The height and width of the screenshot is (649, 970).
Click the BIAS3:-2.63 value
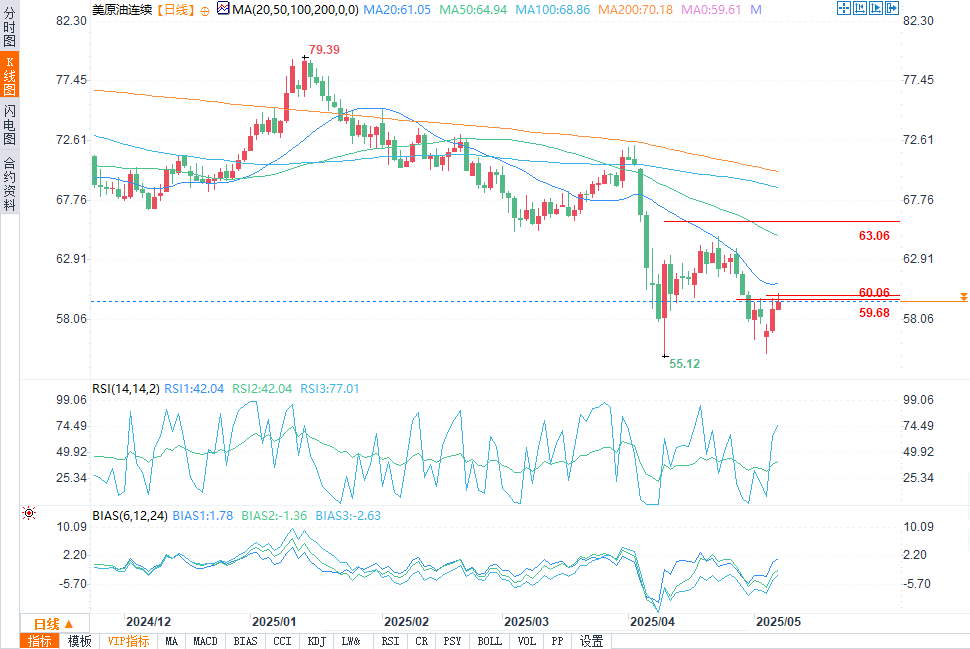point(348,515)
